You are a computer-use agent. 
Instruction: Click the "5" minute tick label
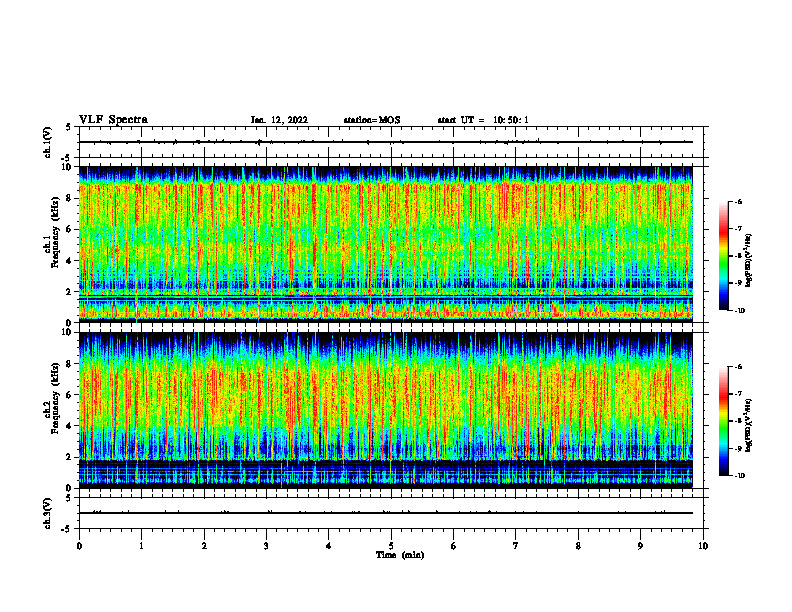(391, 546)
